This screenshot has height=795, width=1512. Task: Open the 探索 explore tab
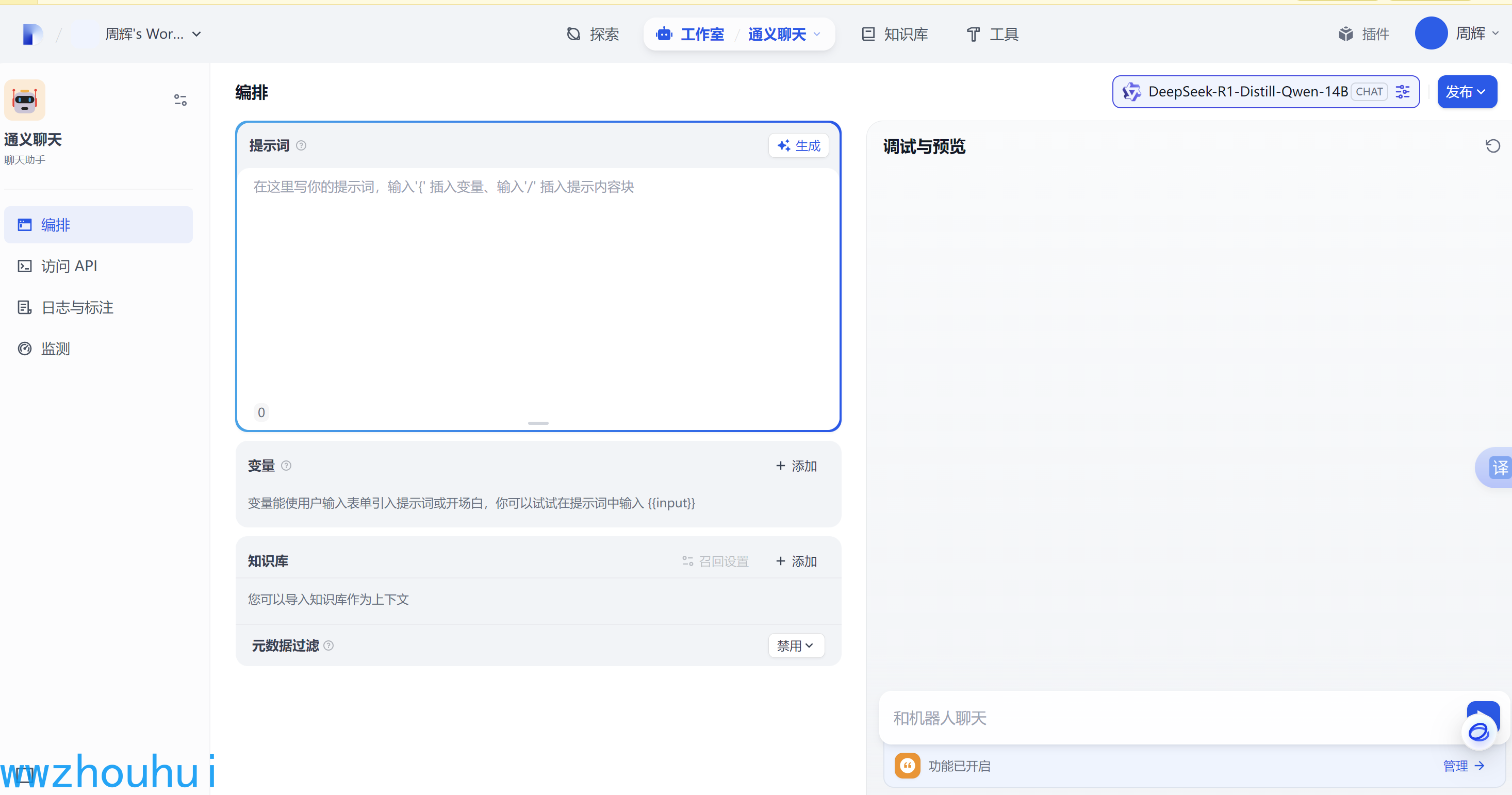593,34
